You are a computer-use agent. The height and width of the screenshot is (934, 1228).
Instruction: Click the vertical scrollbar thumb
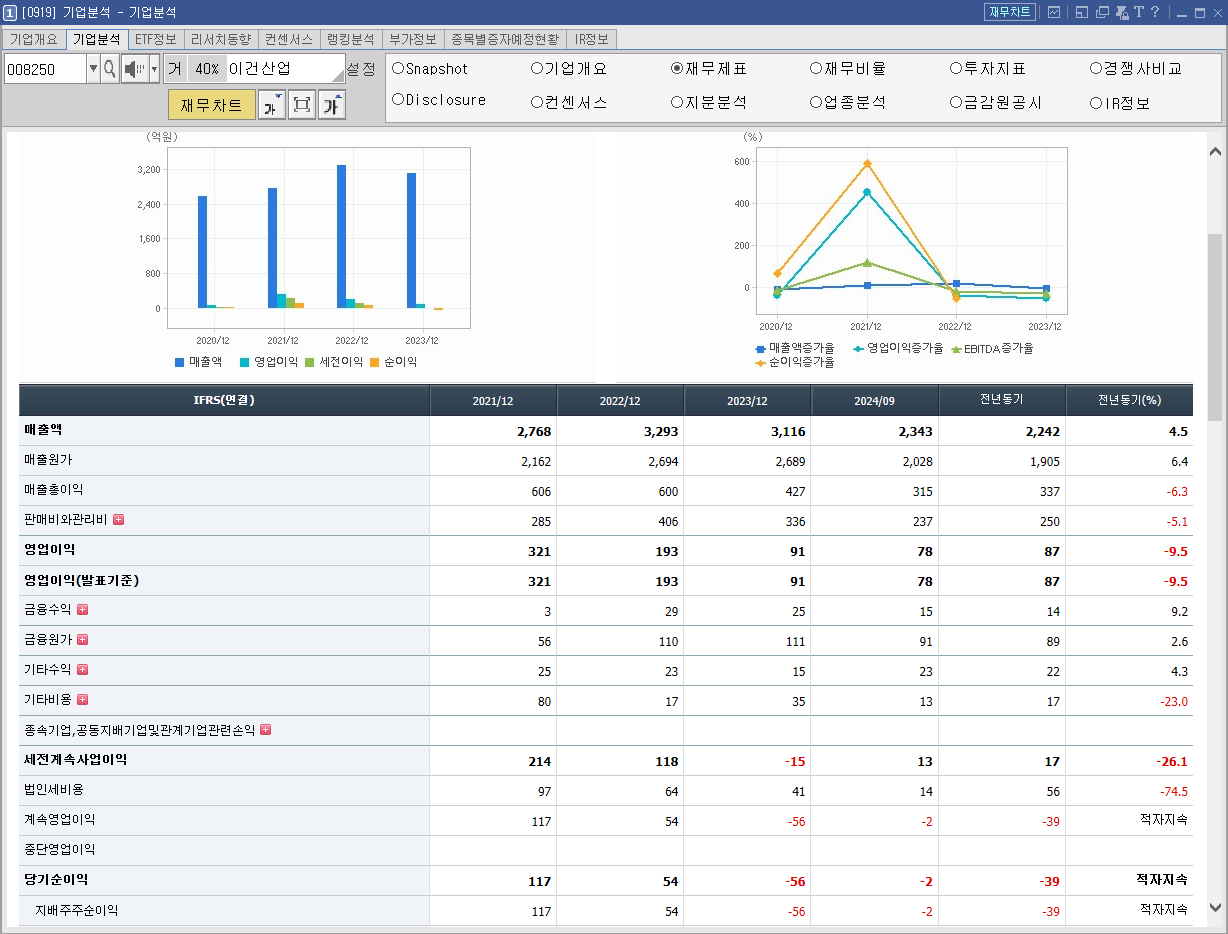(x=1215, y=327)
